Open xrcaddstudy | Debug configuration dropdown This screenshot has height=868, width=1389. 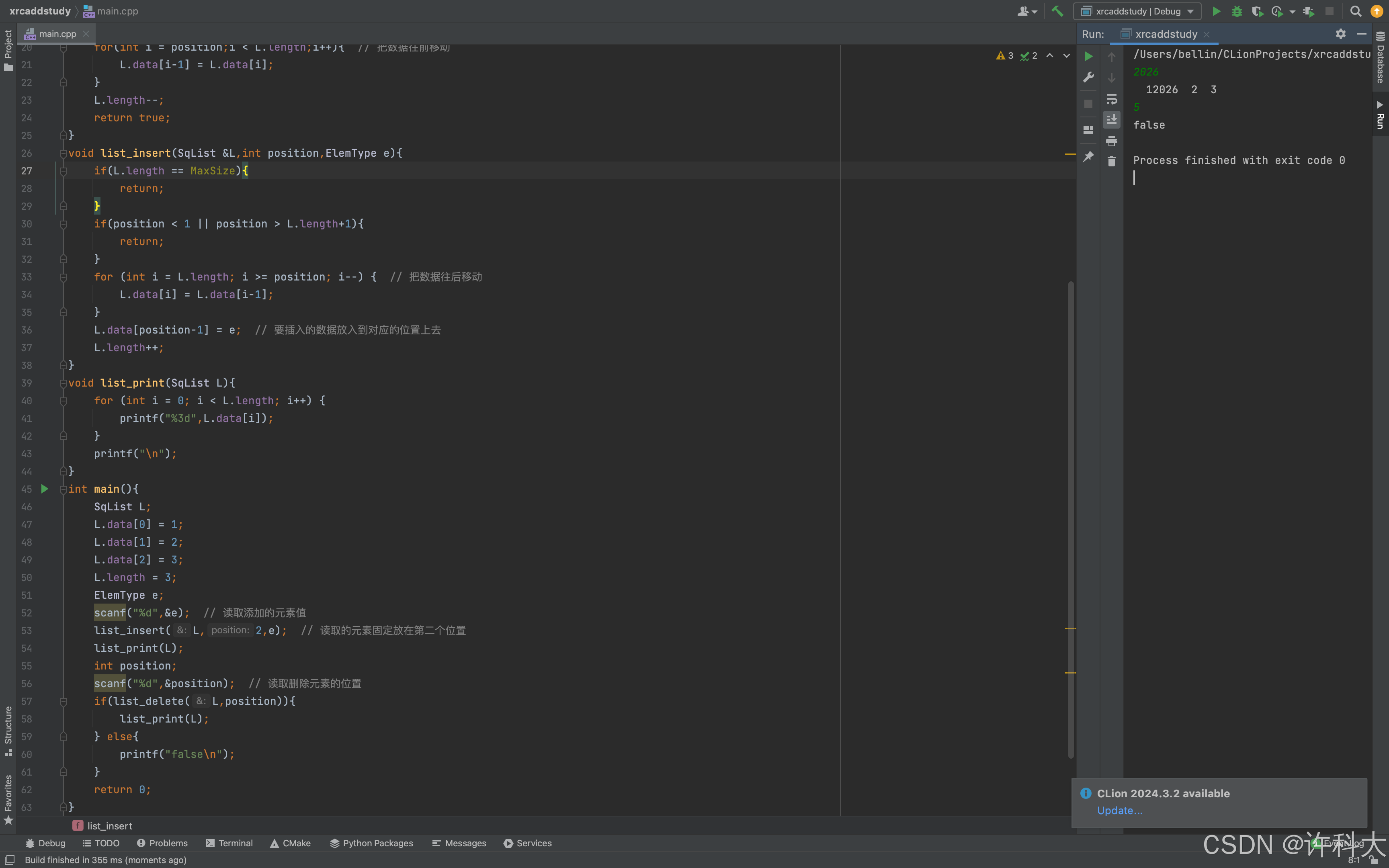(x=1137, y=11)
